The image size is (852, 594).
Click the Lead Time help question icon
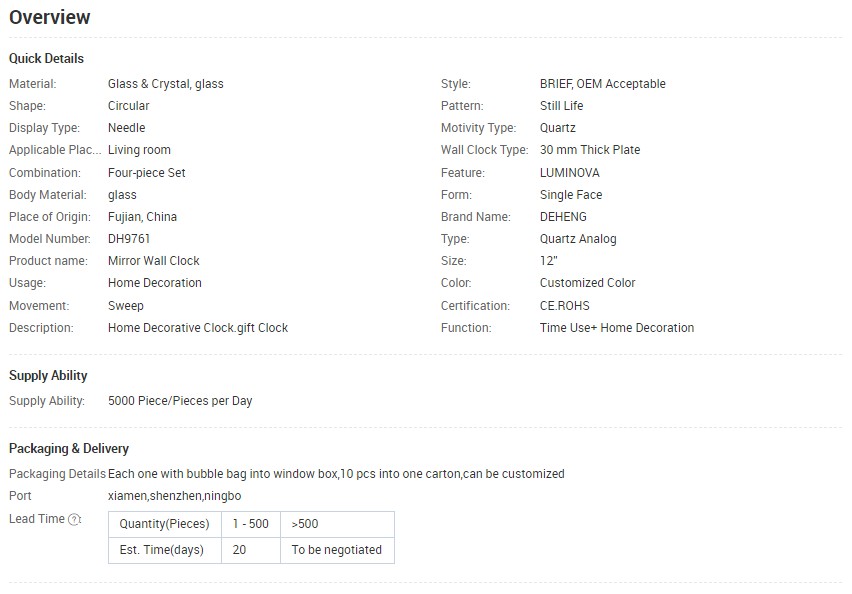74,520
